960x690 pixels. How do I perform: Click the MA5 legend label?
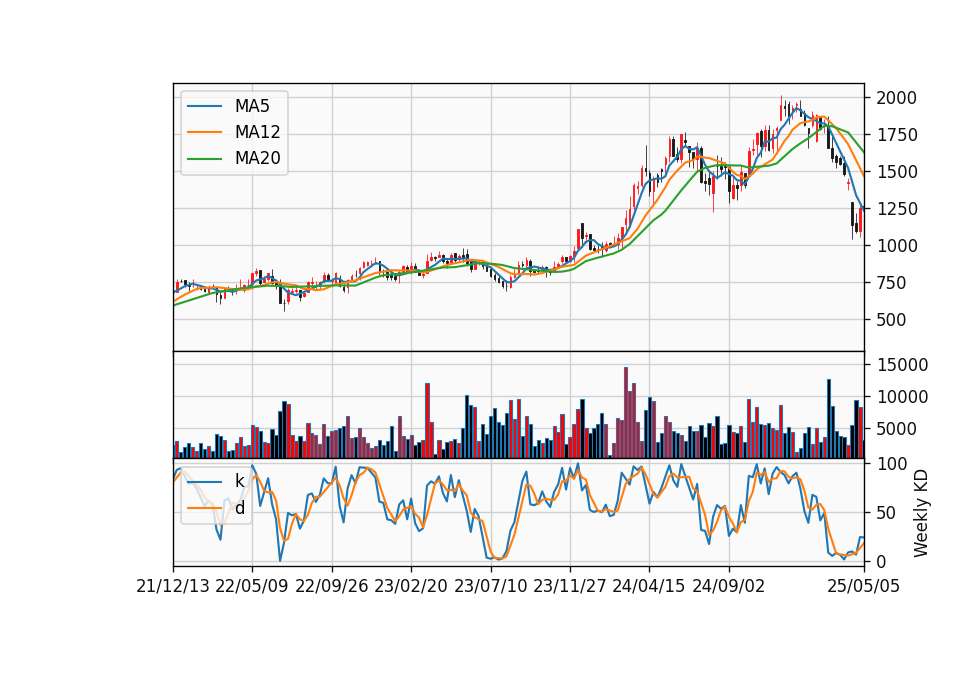click(x=252, y=106)
